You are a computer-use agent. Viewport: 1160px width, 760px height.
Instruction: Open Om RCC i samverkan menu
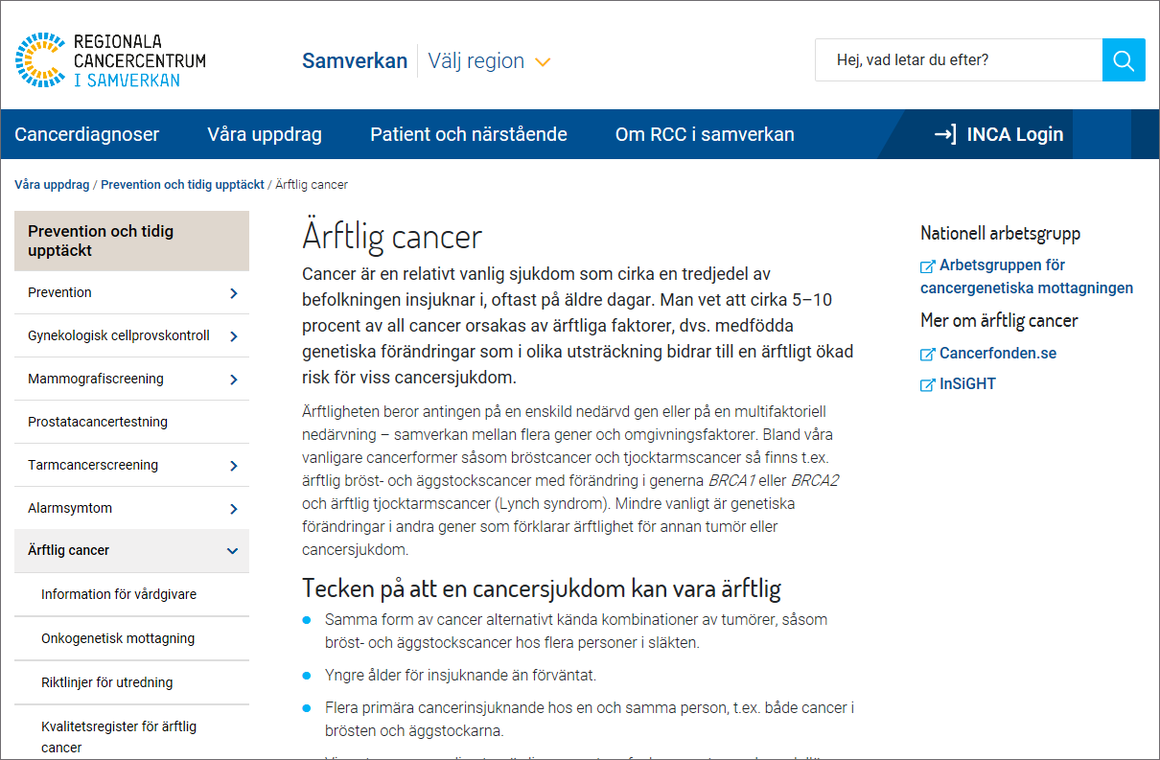(704, 134)
